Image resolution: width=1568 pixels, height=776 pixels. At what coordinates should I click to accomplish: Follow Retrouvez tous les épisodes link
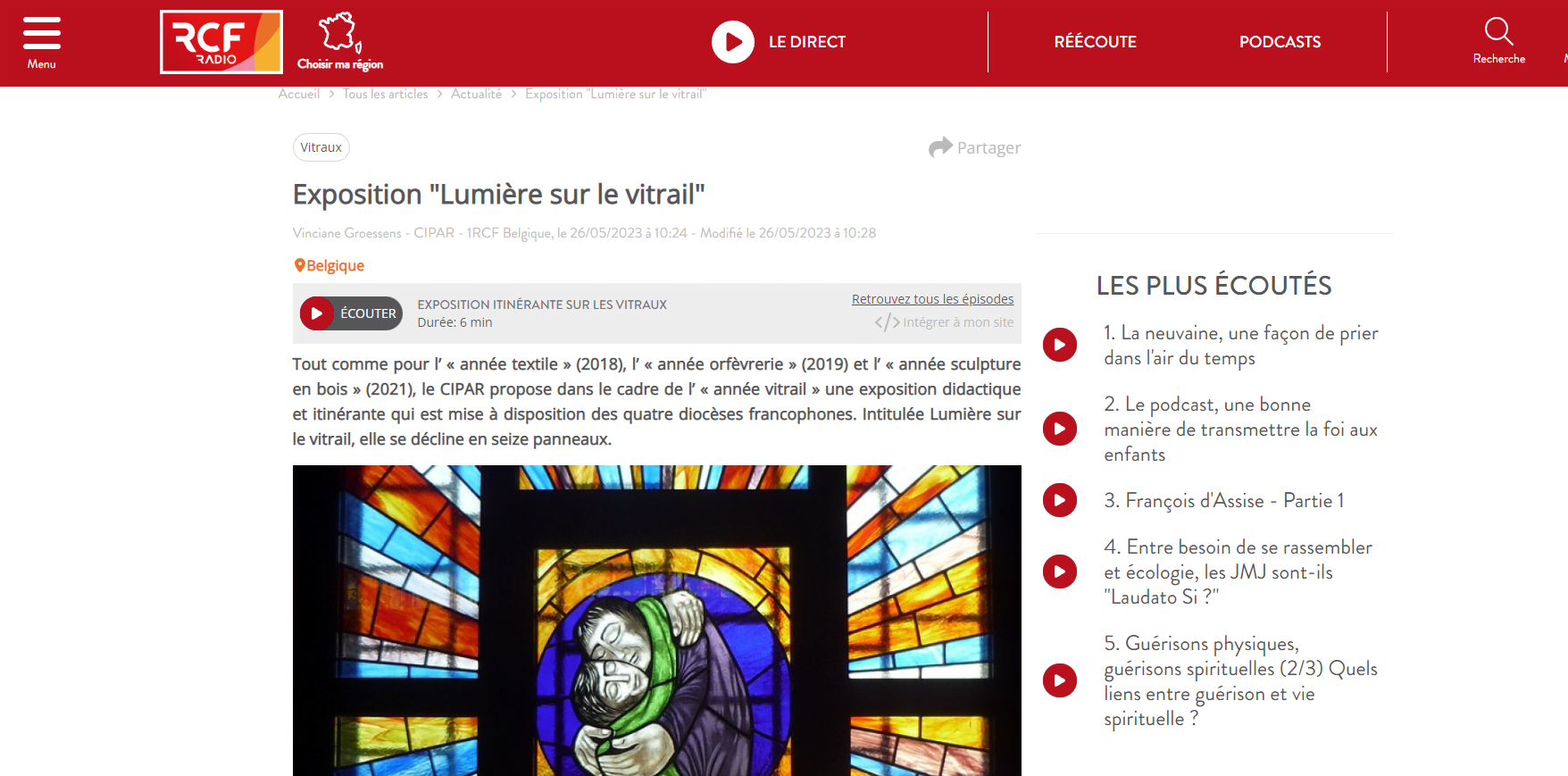932,299
